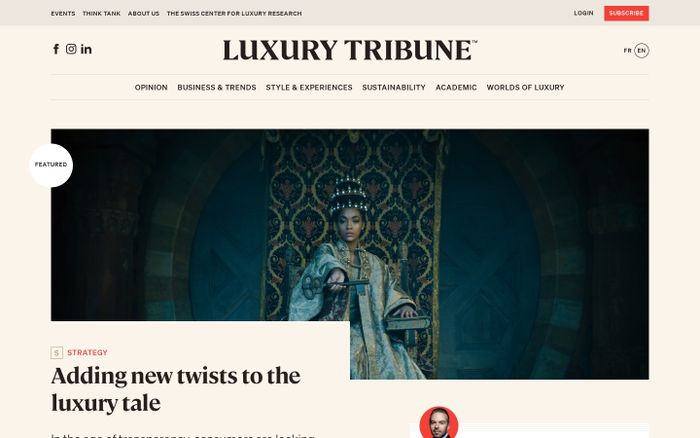Go to Style & Experiences section
Screen dimensions: 700x438
coord(309,88)
